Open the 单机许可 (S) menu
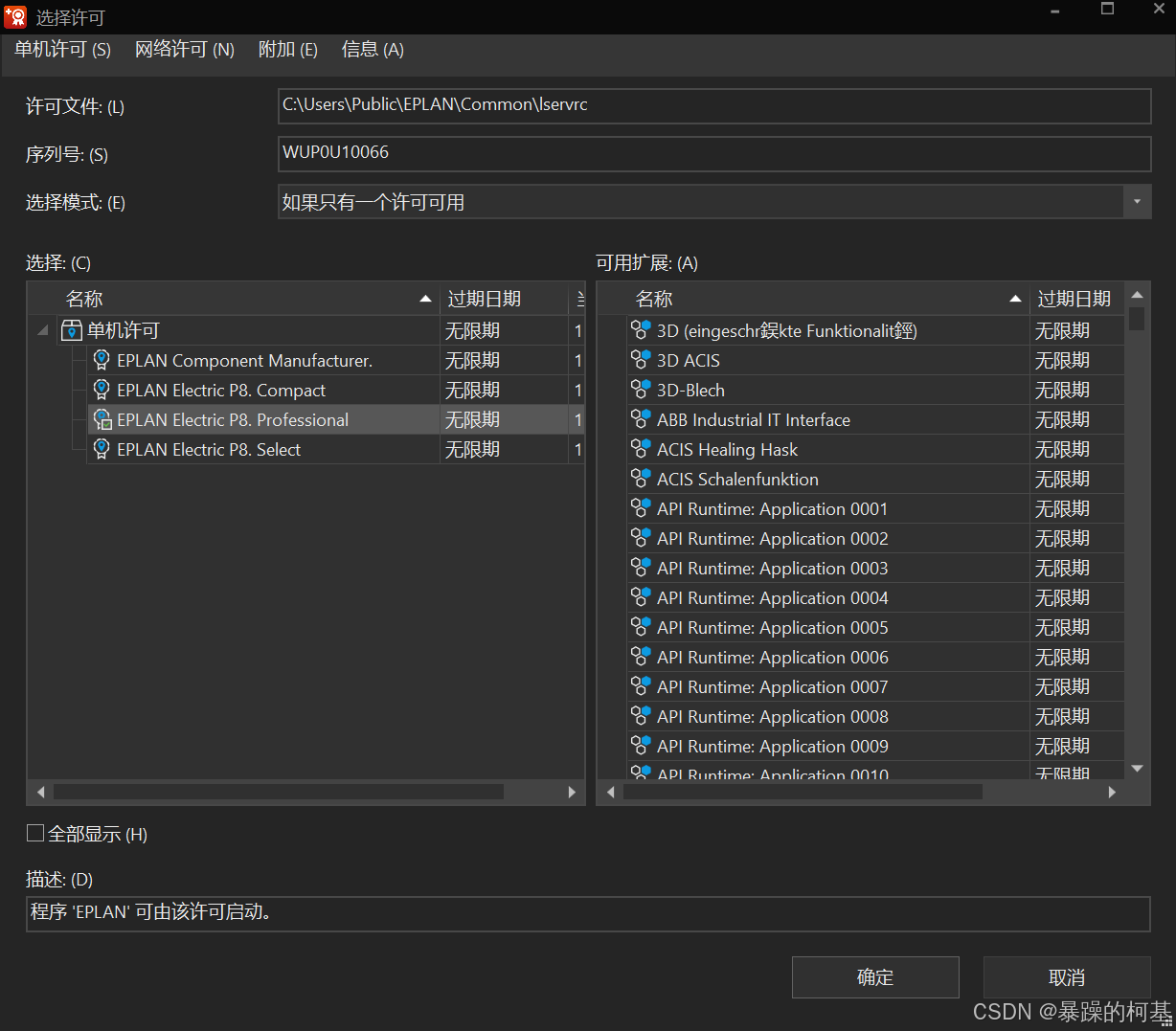 pos(63,50)
